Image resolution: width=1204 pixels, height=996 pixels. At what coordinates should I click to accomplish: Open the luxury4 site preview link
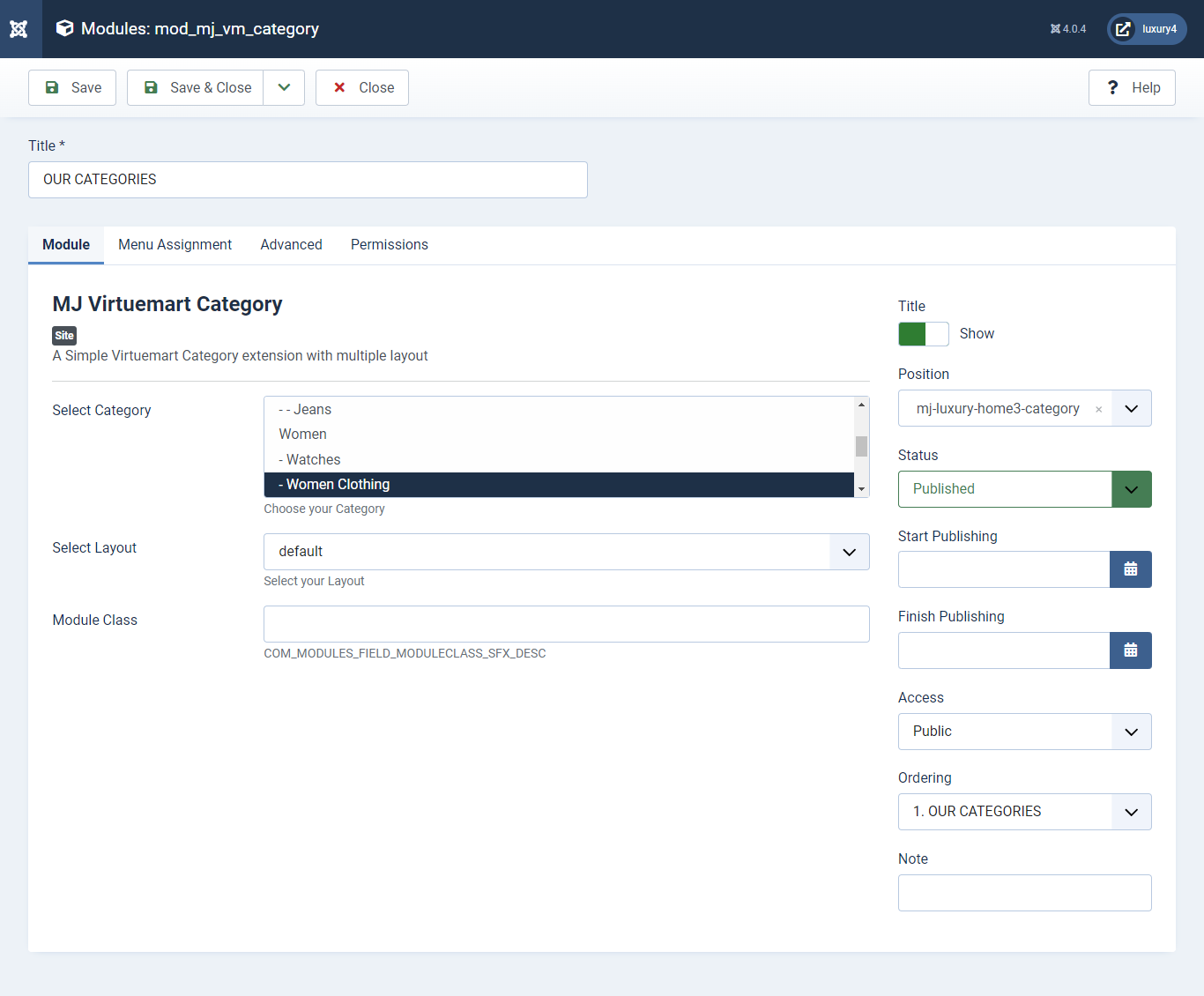pyautogui.click(x=1147, y=29)
